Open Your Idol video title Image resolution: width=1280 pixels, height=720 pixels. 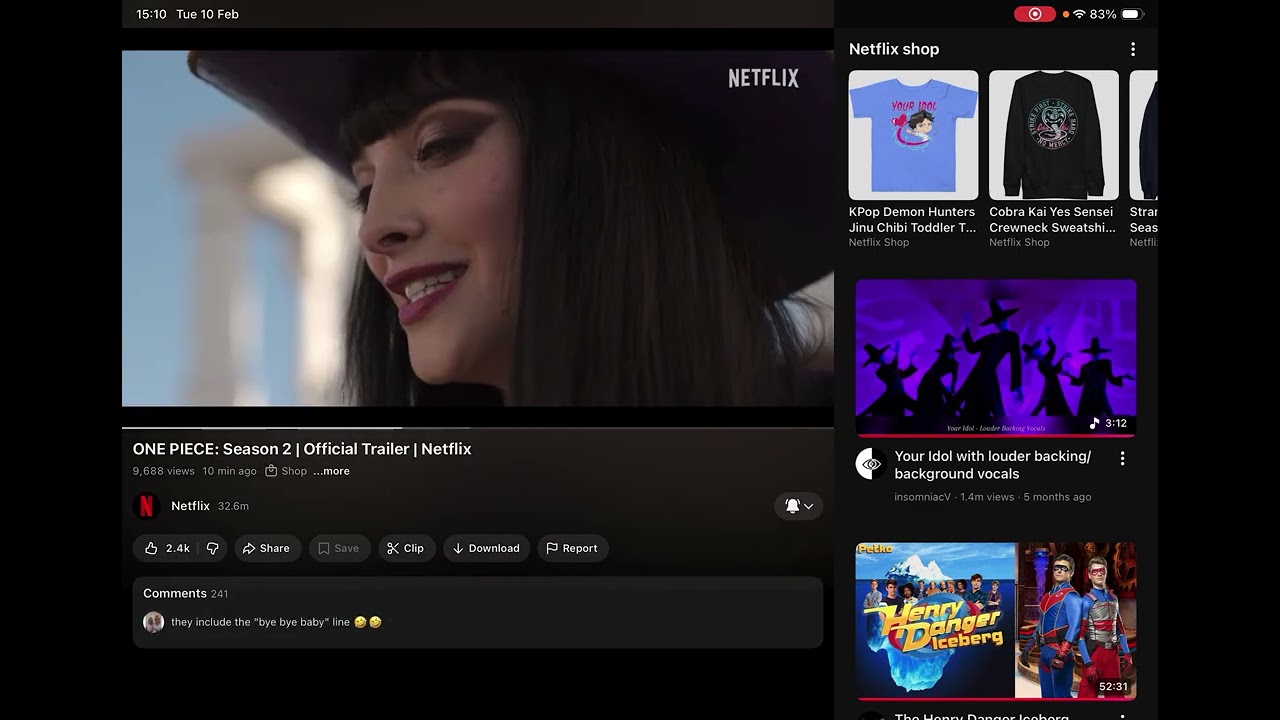992,465
